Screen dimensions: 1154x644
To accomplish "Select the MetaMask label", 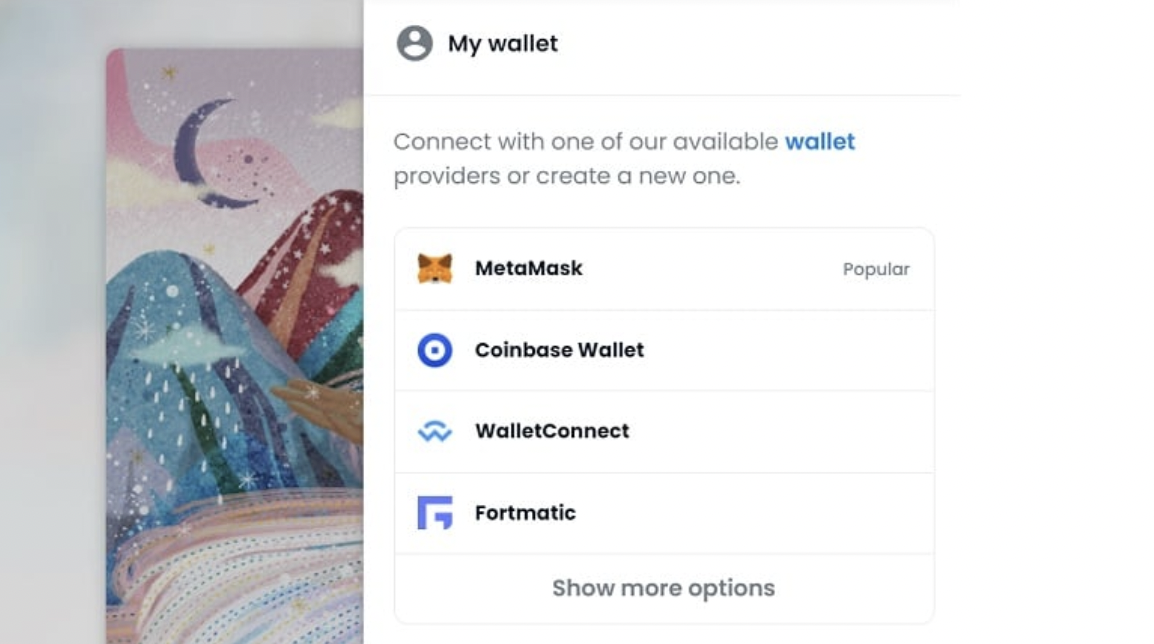I will click(529, 268).
